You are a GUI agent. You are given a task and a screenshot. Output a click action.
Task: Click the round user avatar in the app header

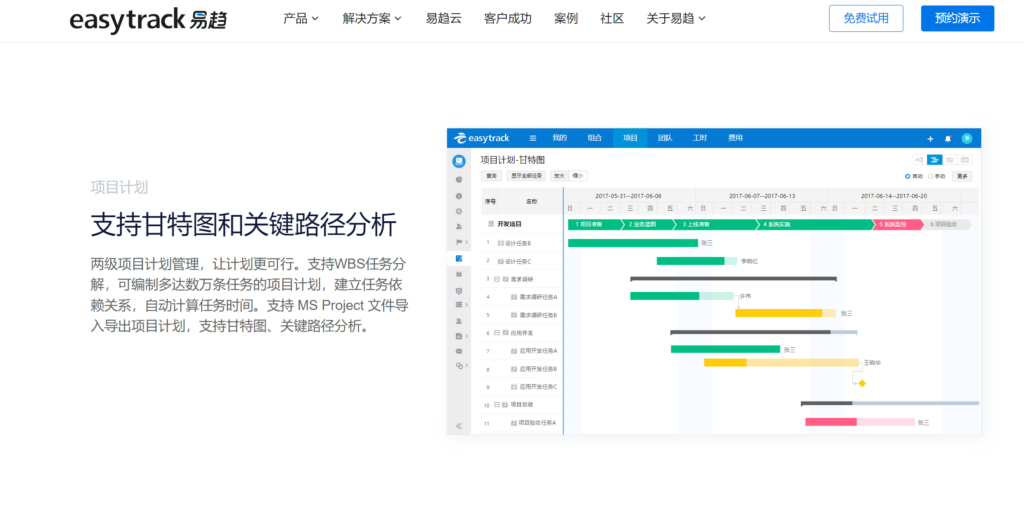click(967, 138)
